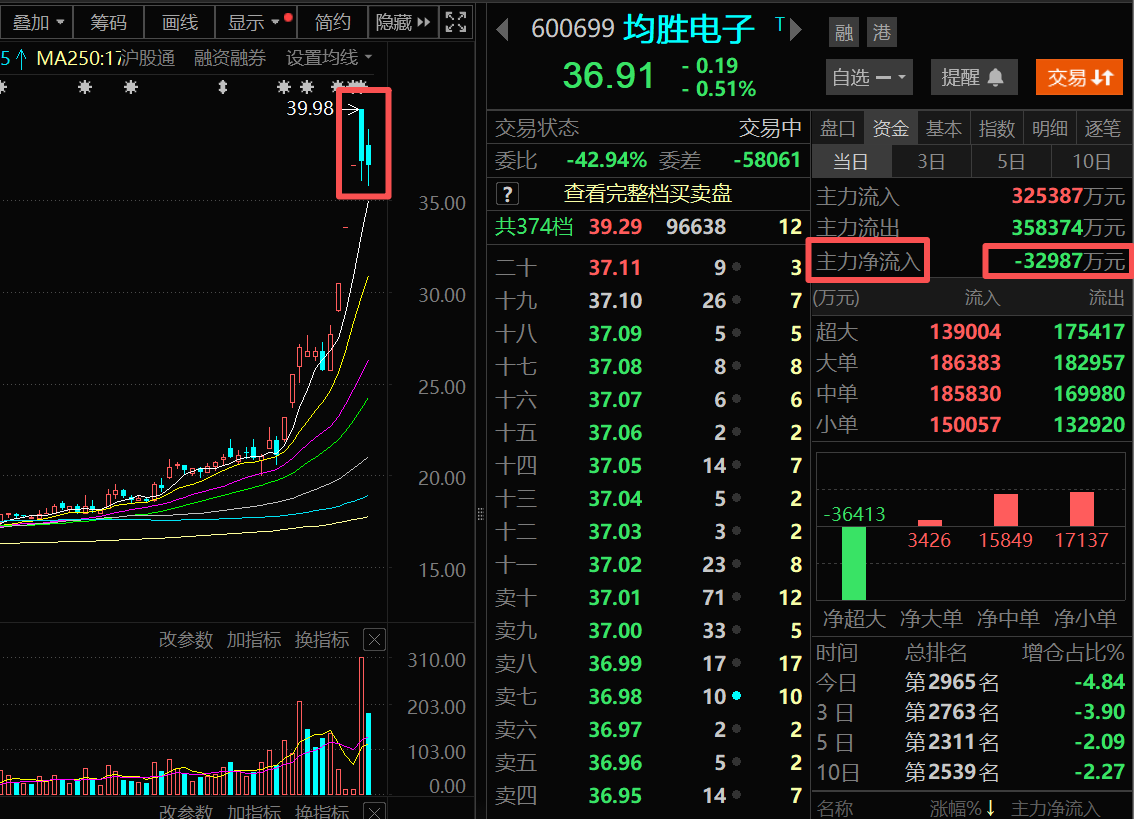This screenshot has width=1134, height=819.
Task: Switch to the 基本 fundamentals tab
Action: pyautogui.click(x=944, y=129)
